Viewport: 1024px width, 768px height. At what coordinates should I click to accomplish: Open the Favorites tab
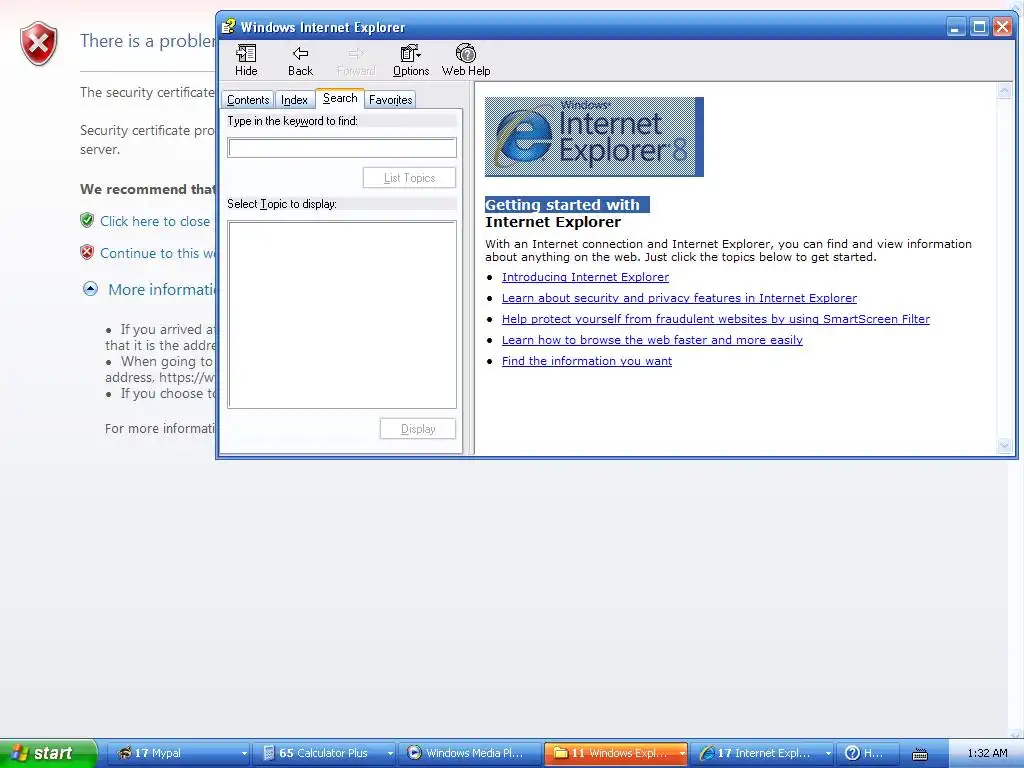click(x=391, y=100)
